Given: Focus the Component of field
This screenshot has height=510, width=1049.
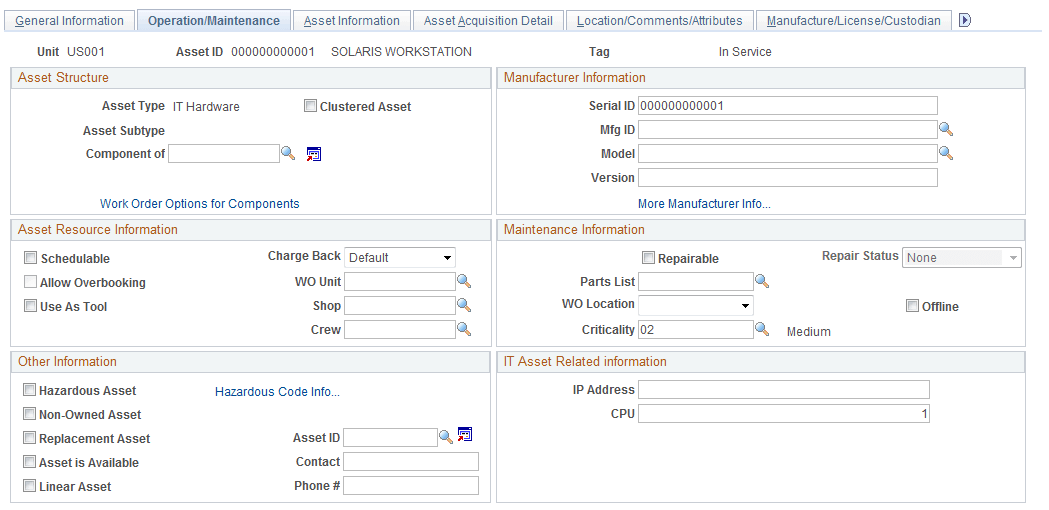Looking at the screenshot, I should point(224,153).
